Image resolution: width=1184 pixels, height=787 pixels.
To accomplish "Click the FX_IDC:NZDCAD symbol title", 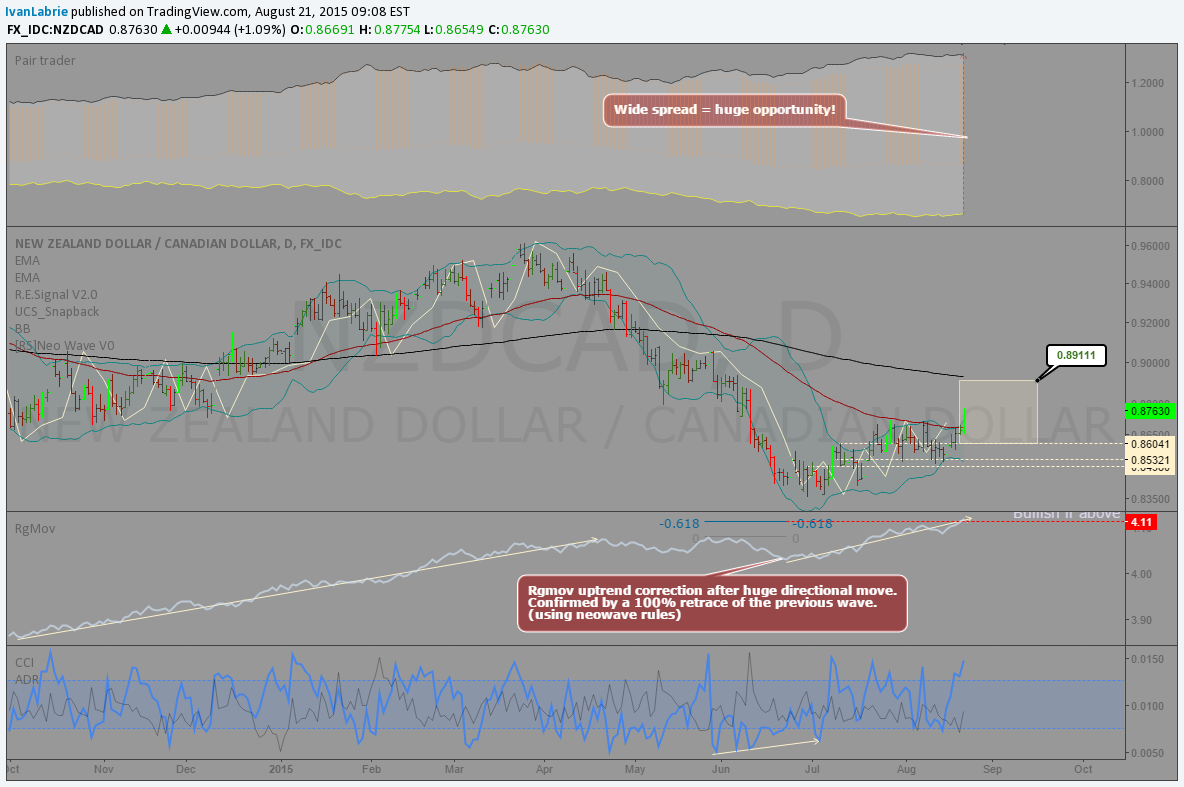I will pos(56,29).
